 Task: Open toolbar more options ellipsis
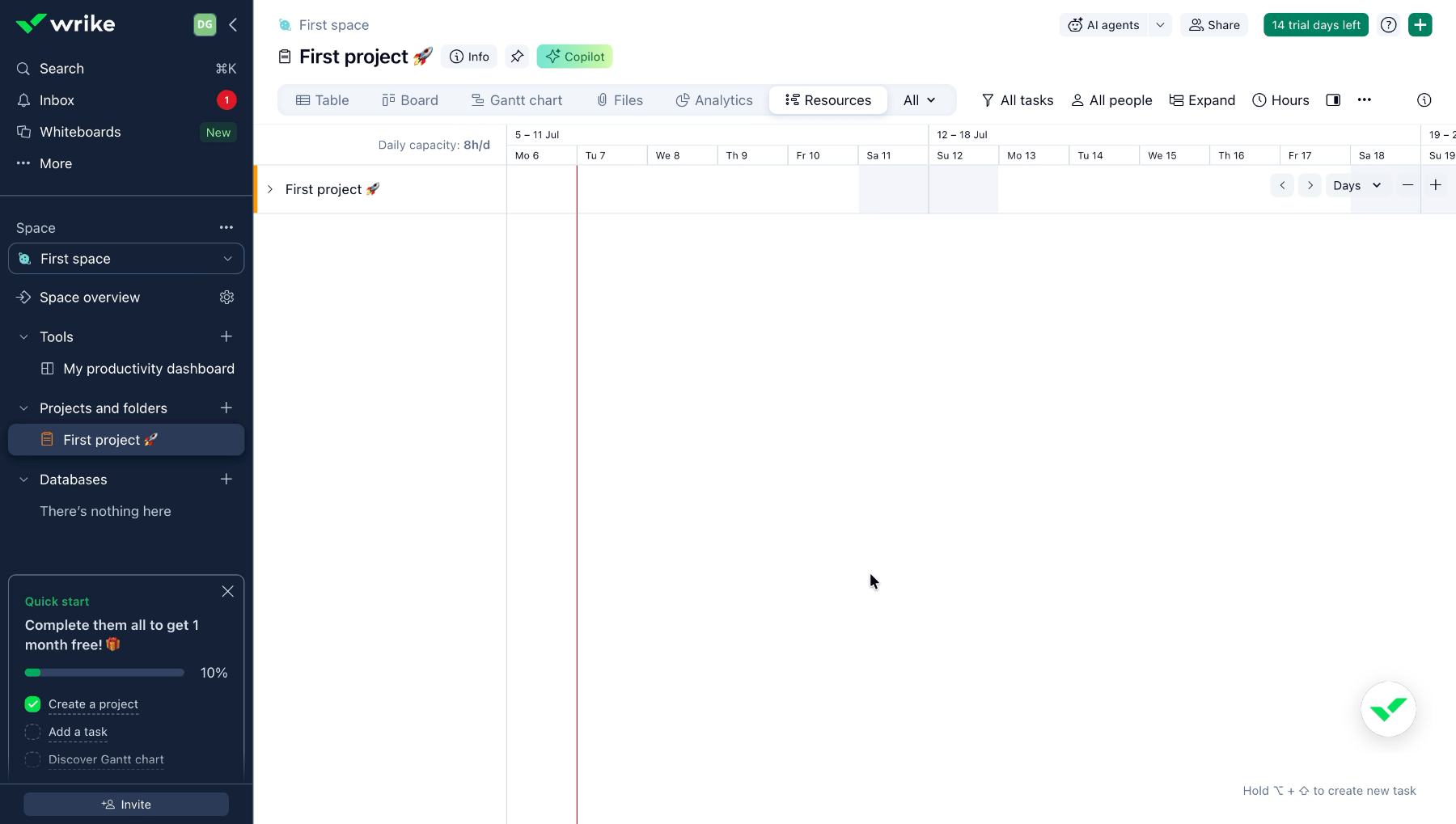[1365, 100]
